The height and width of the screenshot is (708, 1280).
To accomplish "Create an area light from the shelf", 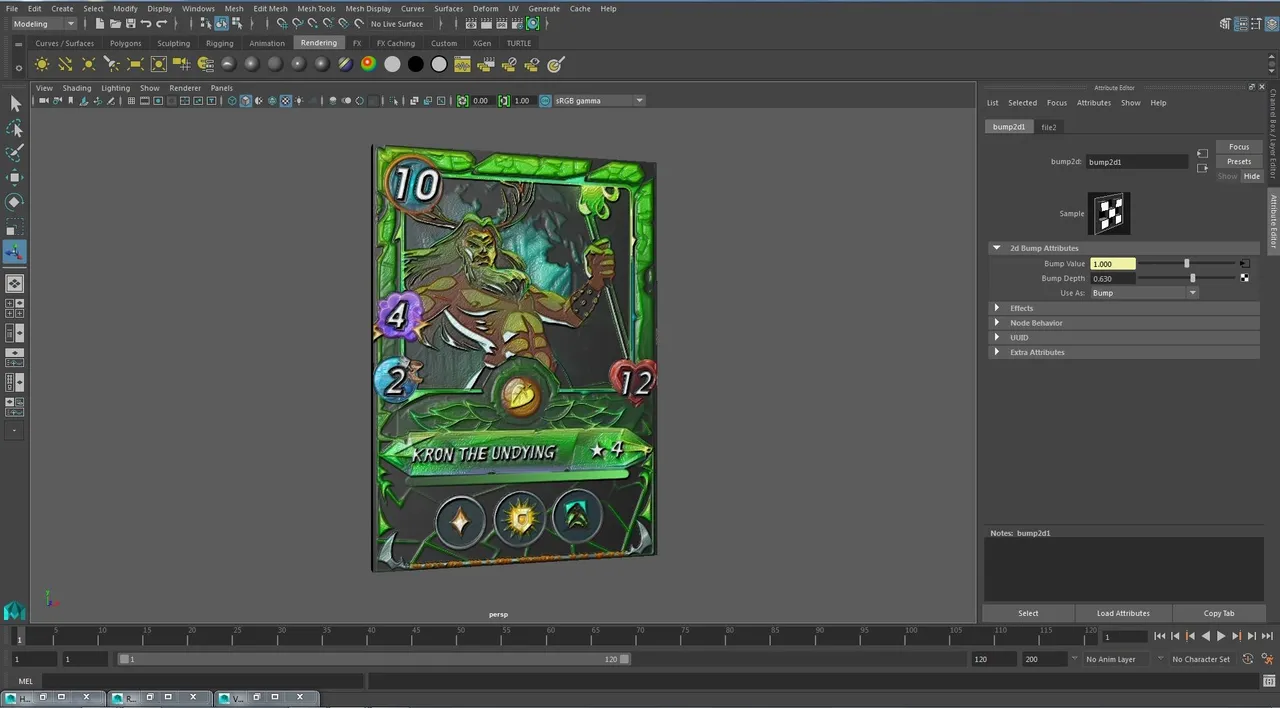I will pyautogui.click(x=135, y=64).
